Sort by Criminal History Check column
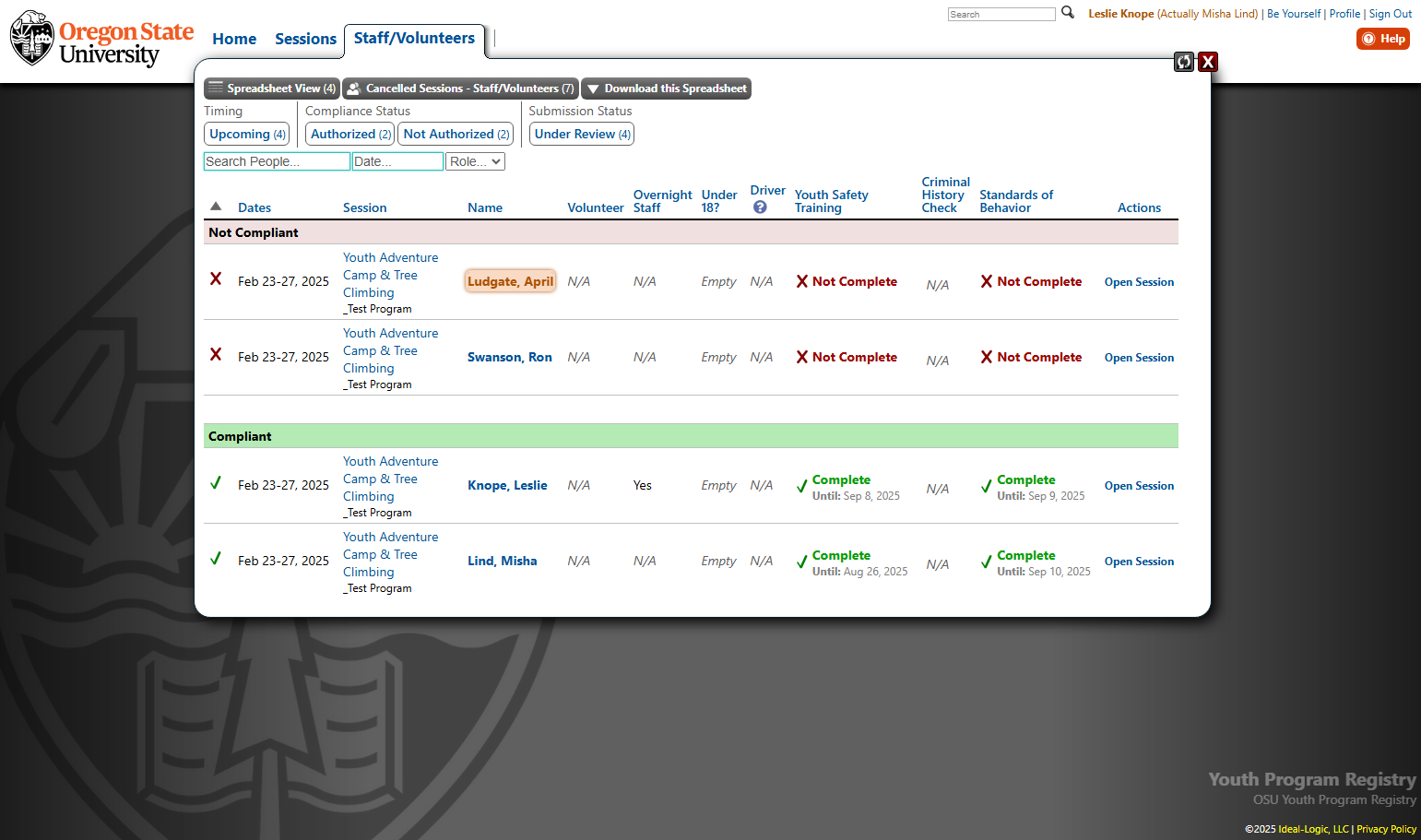Screen dimensions: 1421x840 coord(946,195)
